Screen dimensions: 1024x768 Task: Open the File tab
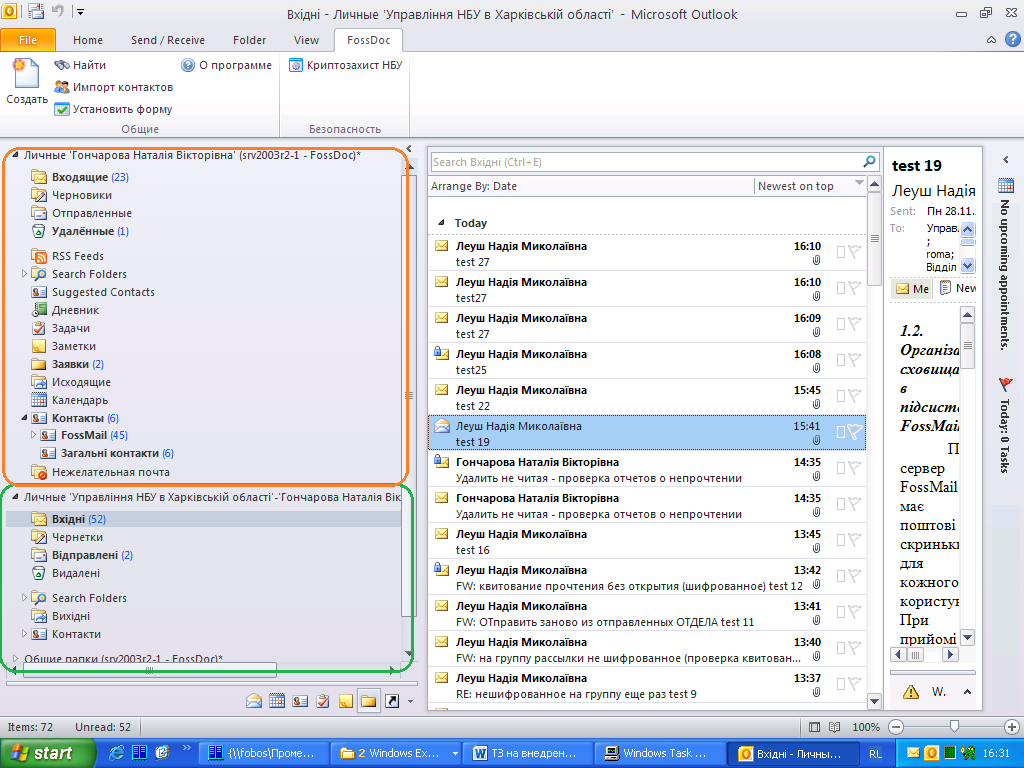28,40
